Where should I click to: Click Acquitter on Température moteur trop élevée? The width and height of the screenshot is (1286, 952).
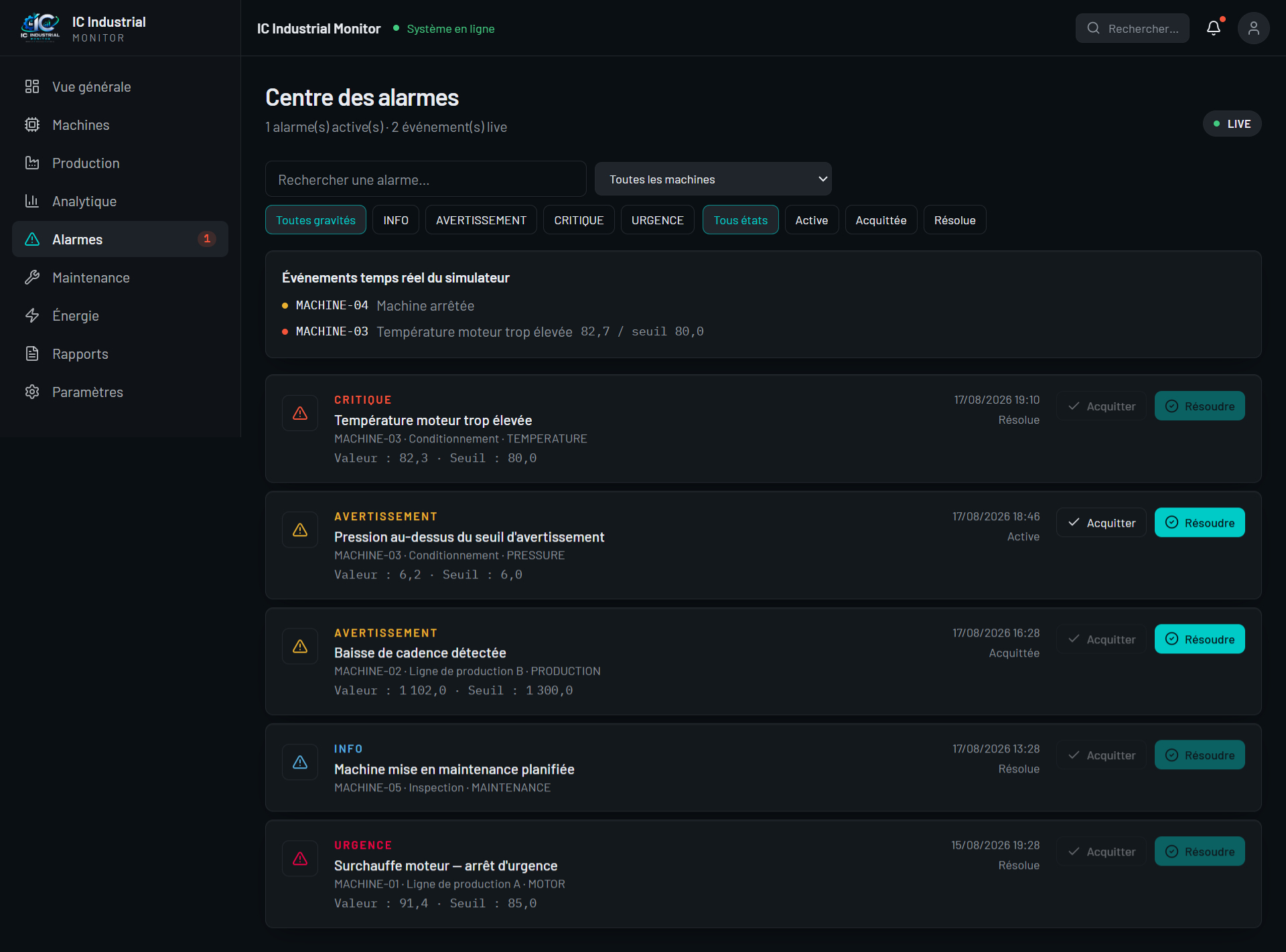(1101, 406)
